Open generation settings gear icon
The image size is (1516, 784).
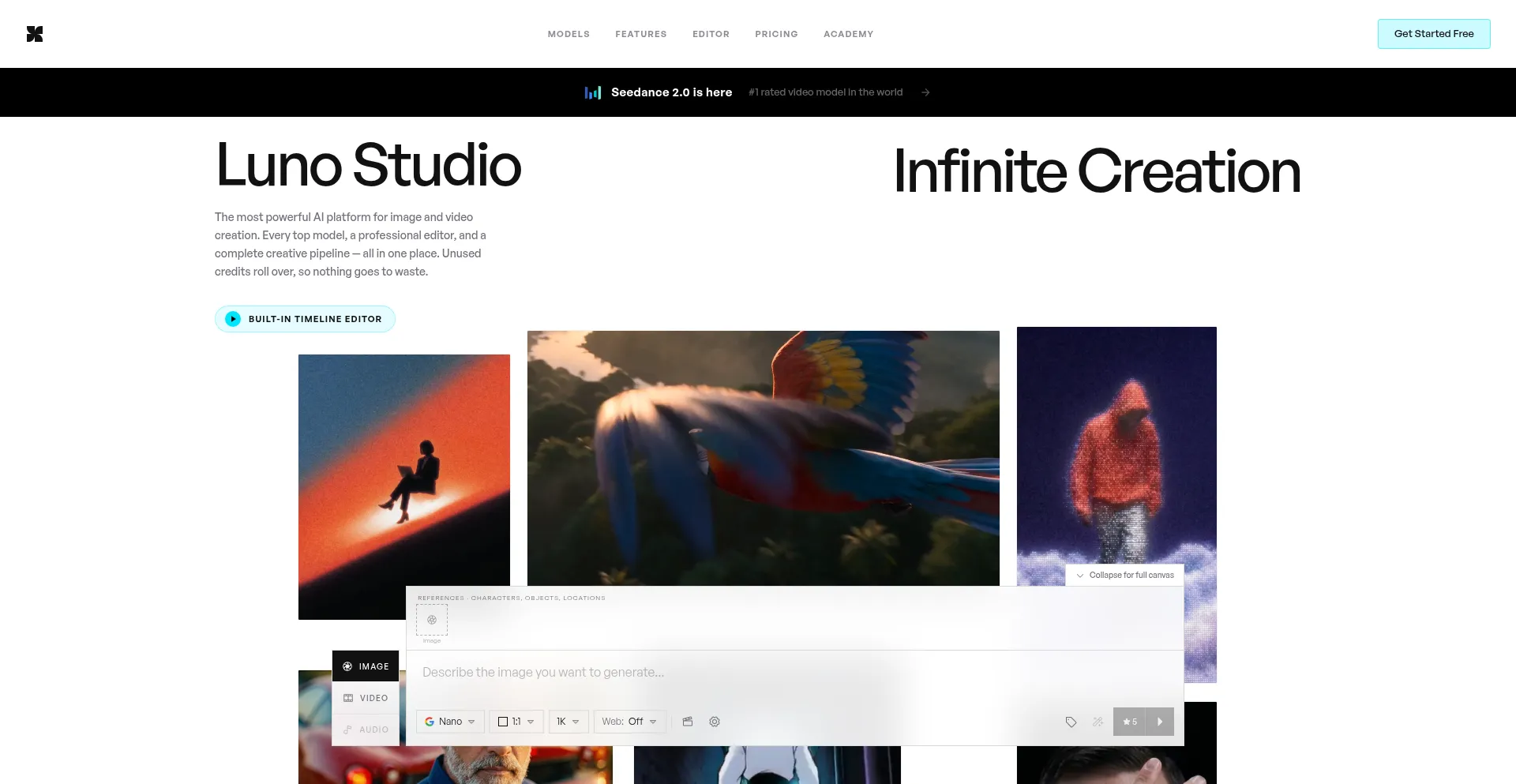(x=715, y=722)
